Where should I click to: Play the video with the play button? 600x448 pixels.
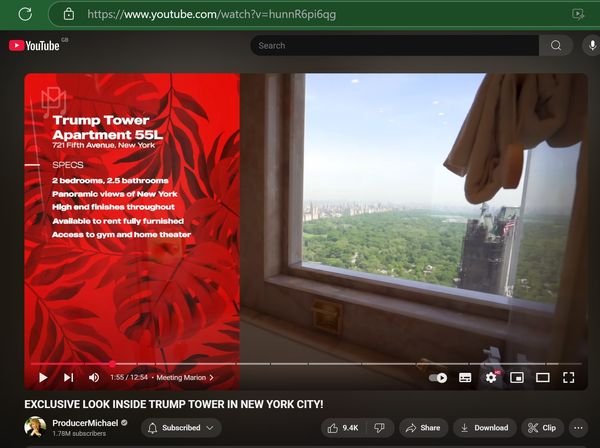[43, 378]
